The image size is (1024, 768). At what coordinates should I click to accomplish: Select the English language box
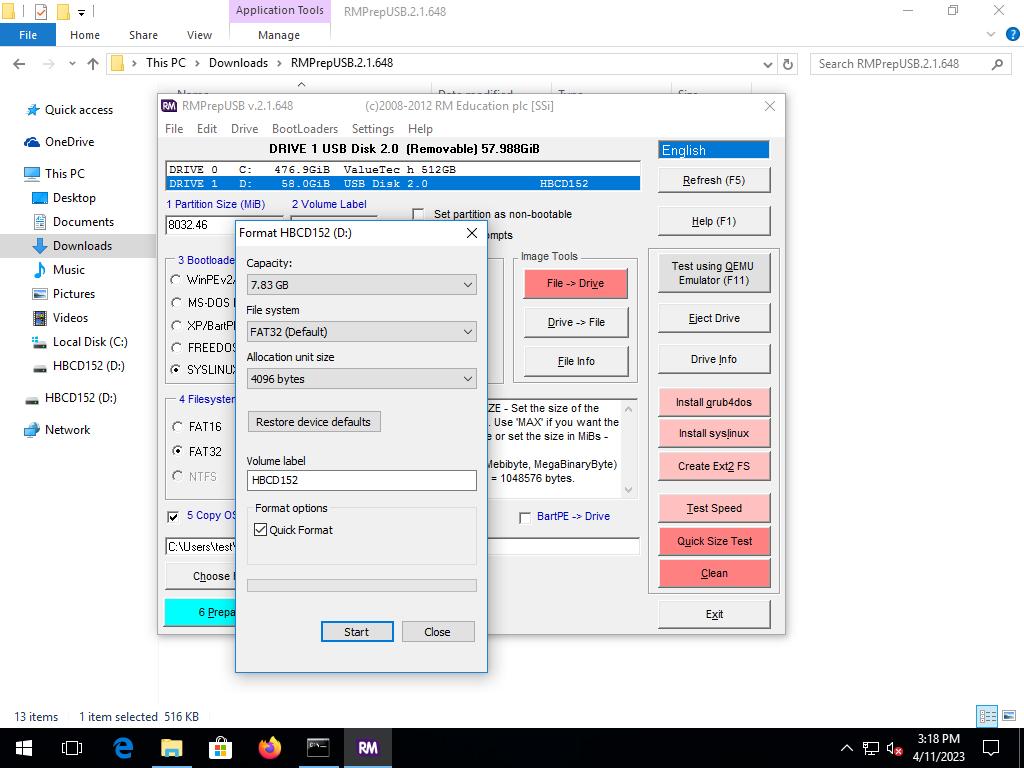click(x=713, y=150)
